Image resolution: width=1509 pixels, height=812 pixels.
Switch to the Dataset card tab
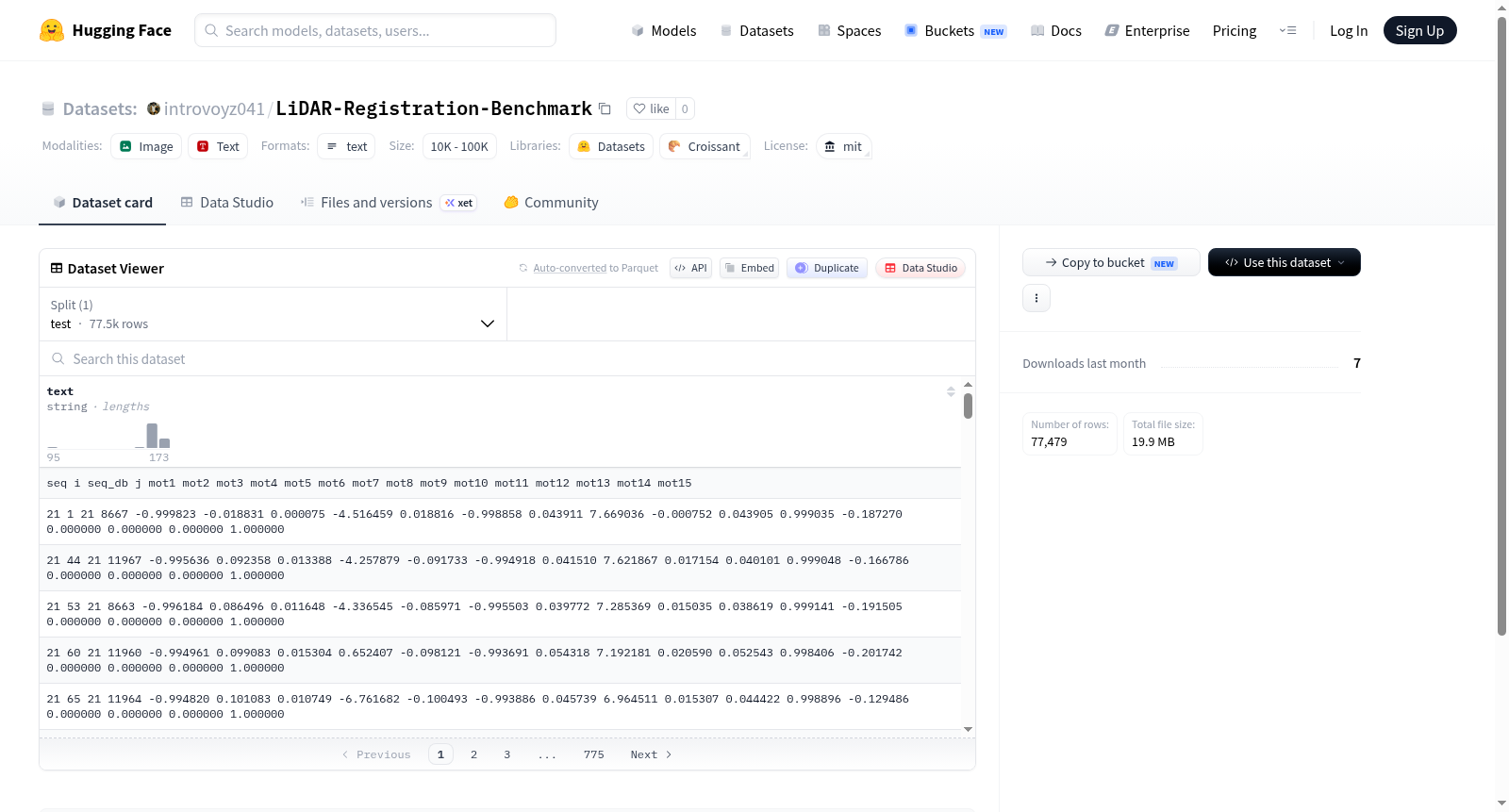pyautogui.click(x=102, y=203)
